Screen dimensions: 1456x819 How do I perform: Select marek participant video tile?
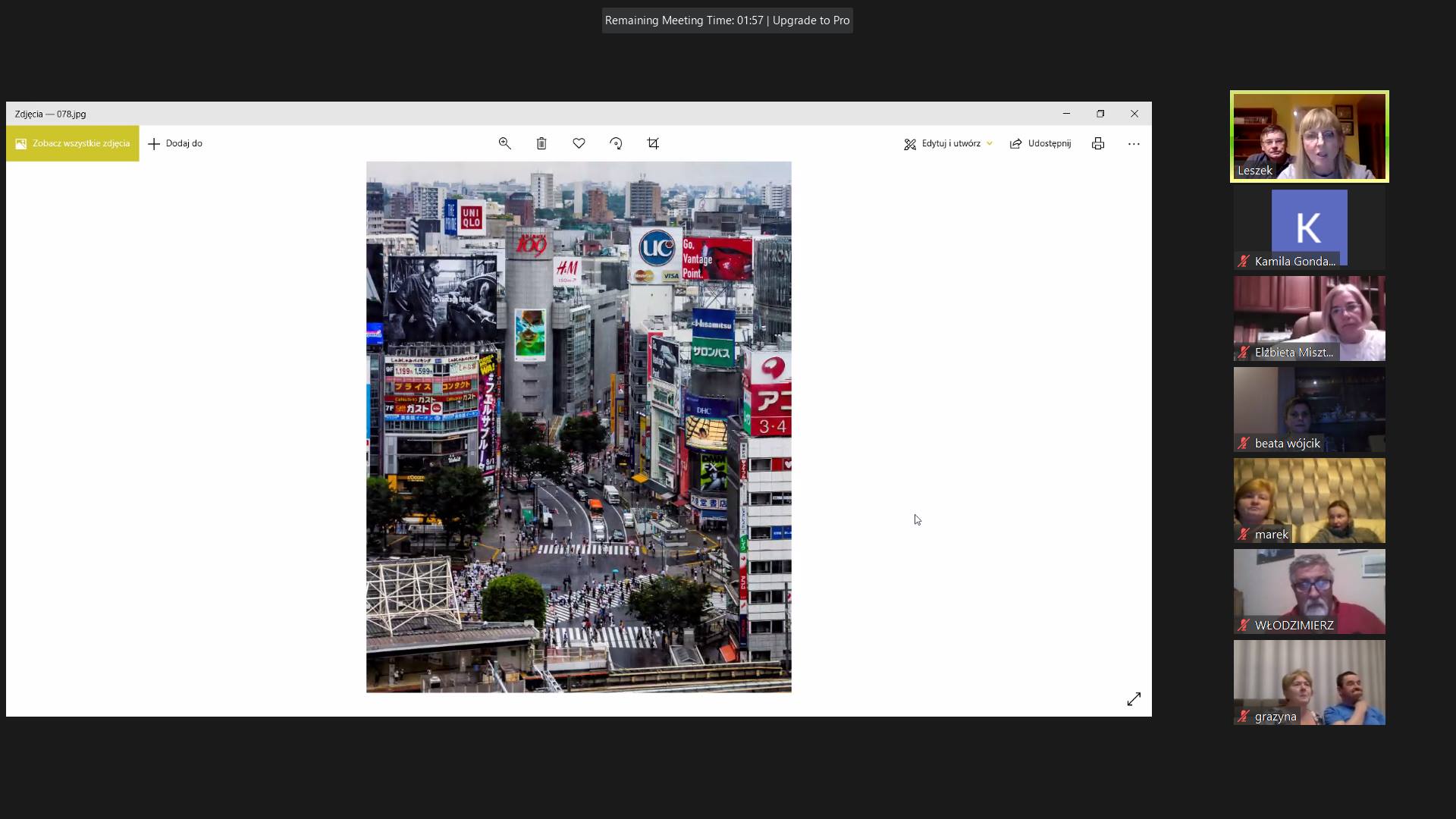pyautogui.click(x=1310, y=500)
